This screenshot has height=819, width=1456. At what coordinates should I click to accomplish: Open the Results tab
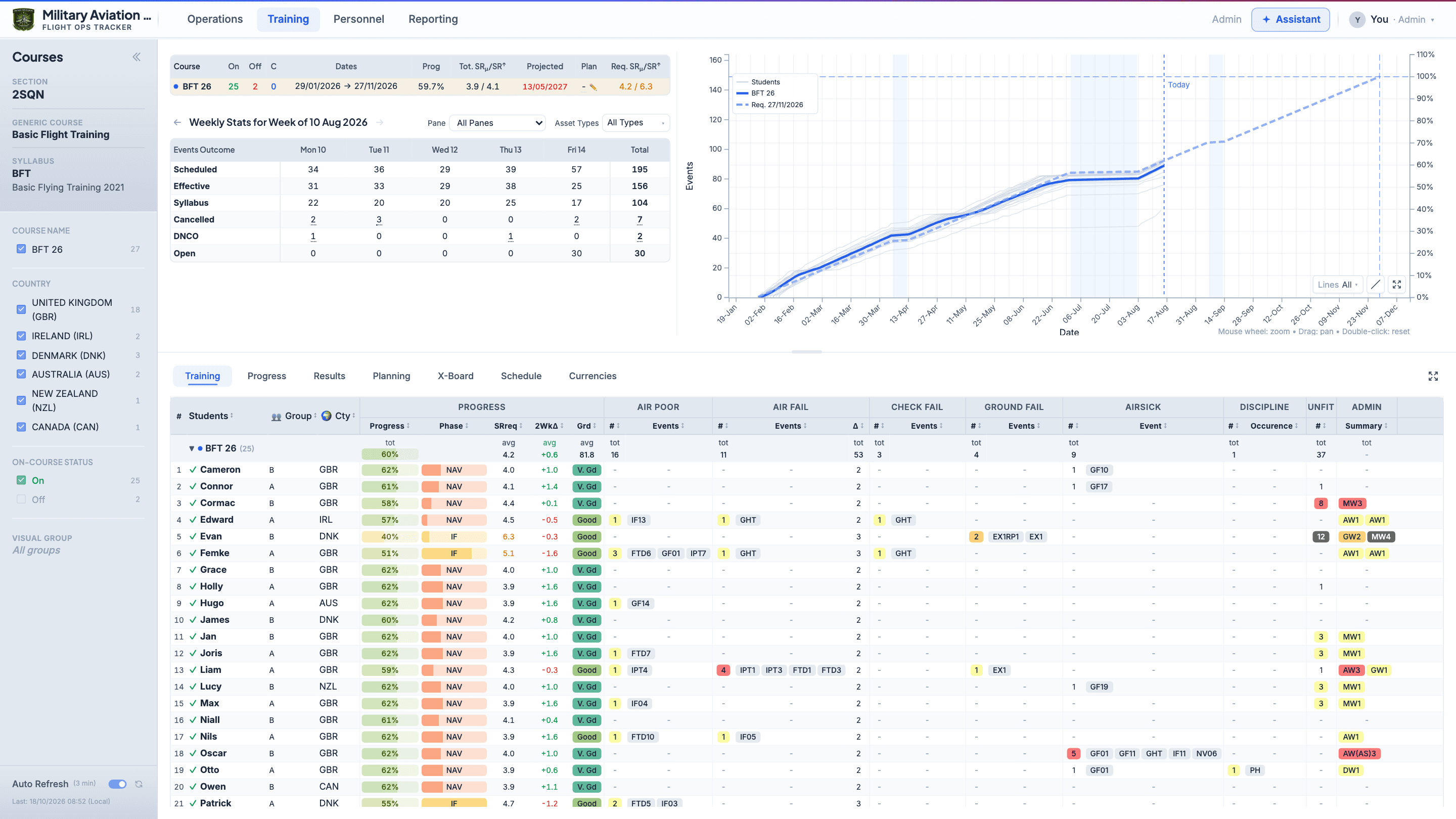click(x=329, y=376)
